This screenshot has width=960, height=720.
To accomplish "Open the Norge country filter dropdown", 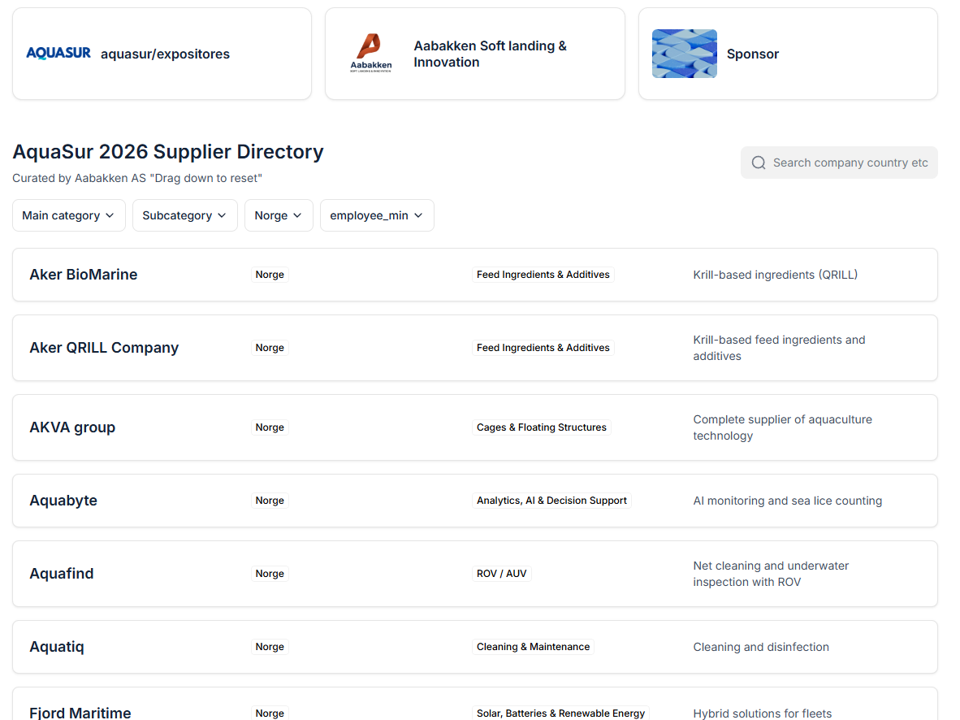I will pos(278,216).
